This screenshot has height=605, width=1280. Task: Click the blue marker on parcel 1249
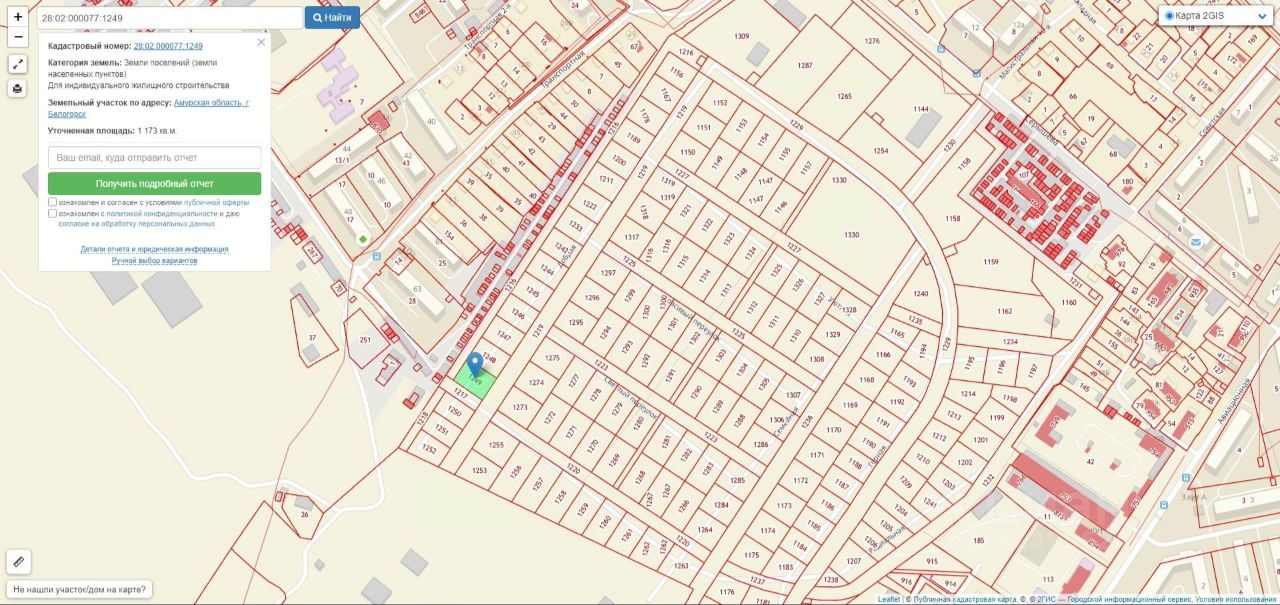[475, 364]
